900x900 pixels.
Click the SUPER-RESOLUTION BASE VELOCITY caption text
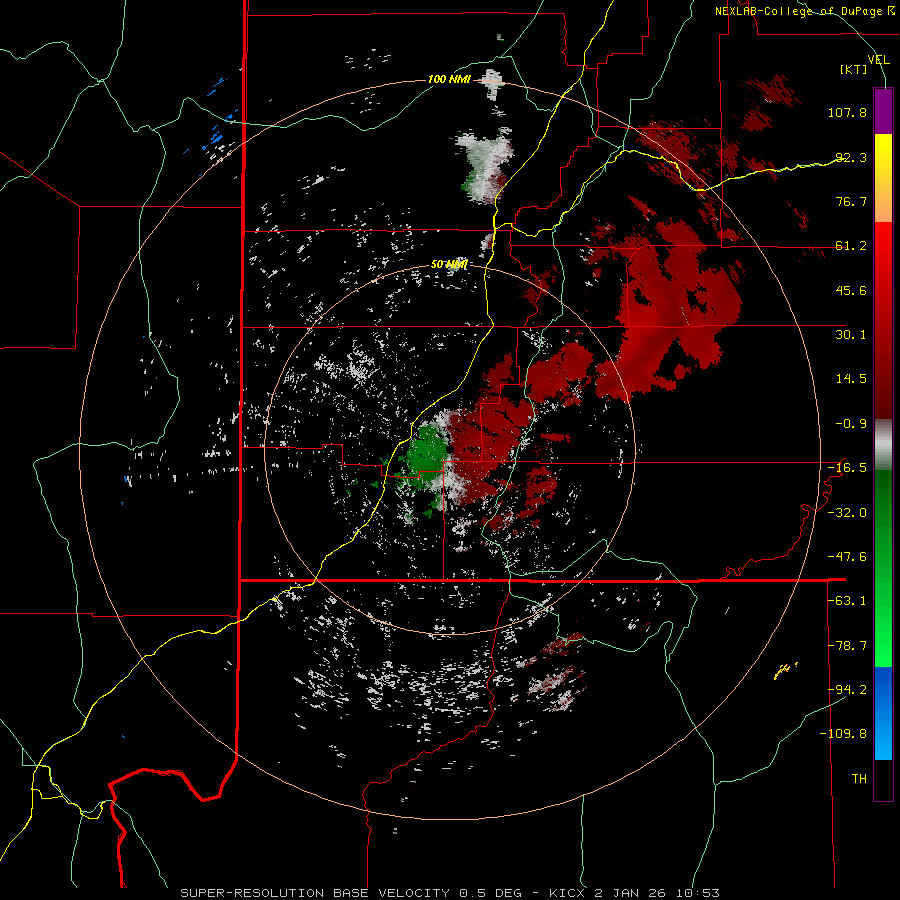(315, 893)
